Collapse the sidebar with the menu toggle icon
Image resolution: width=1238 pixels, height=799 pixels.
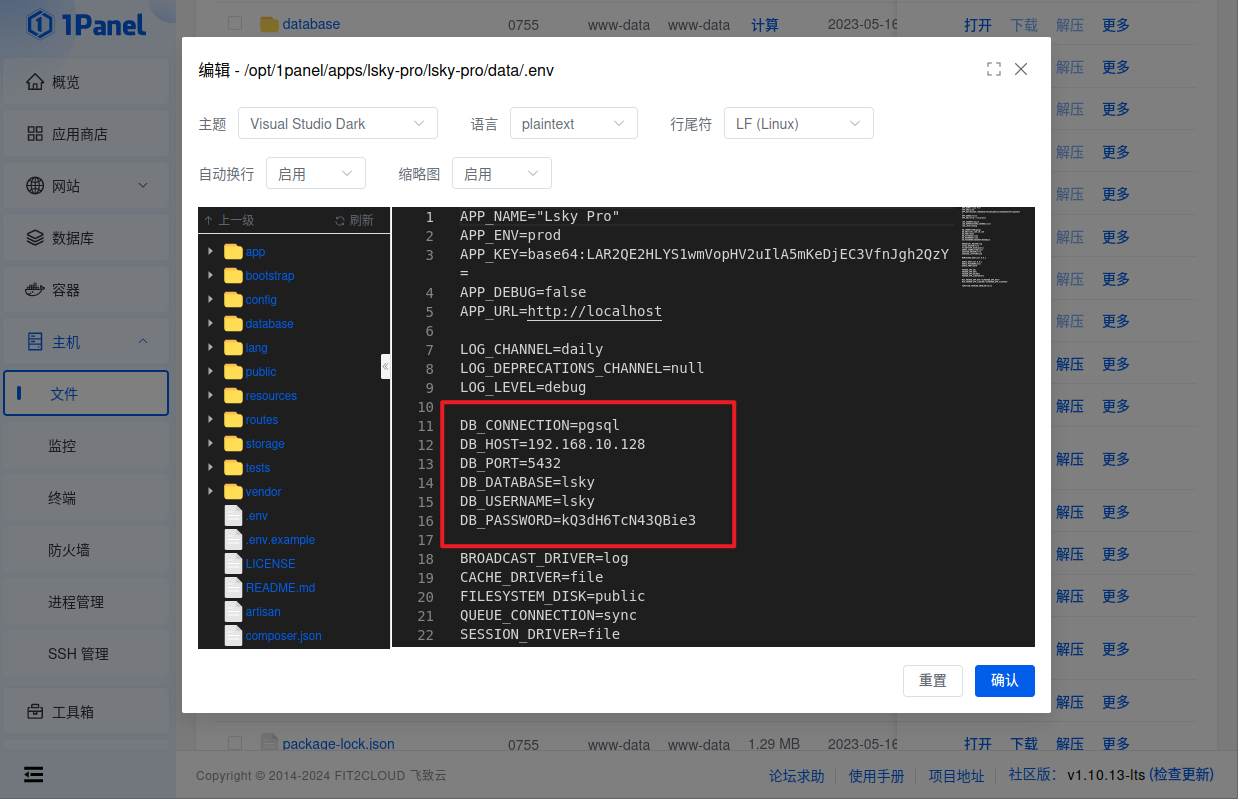(34, 774)
